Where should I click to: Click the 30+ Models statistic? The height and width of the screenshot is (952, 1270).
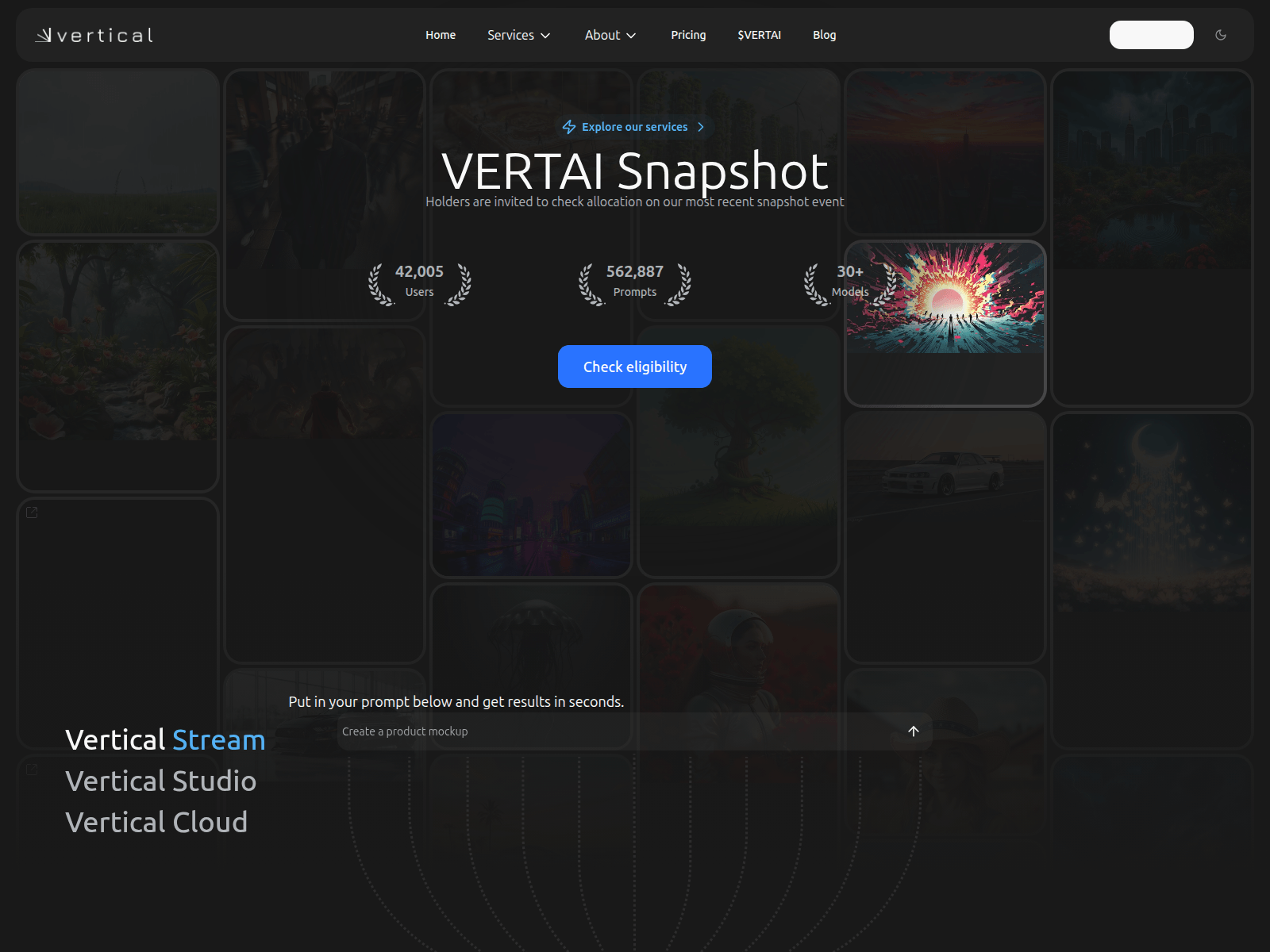[x=850, y=283]
